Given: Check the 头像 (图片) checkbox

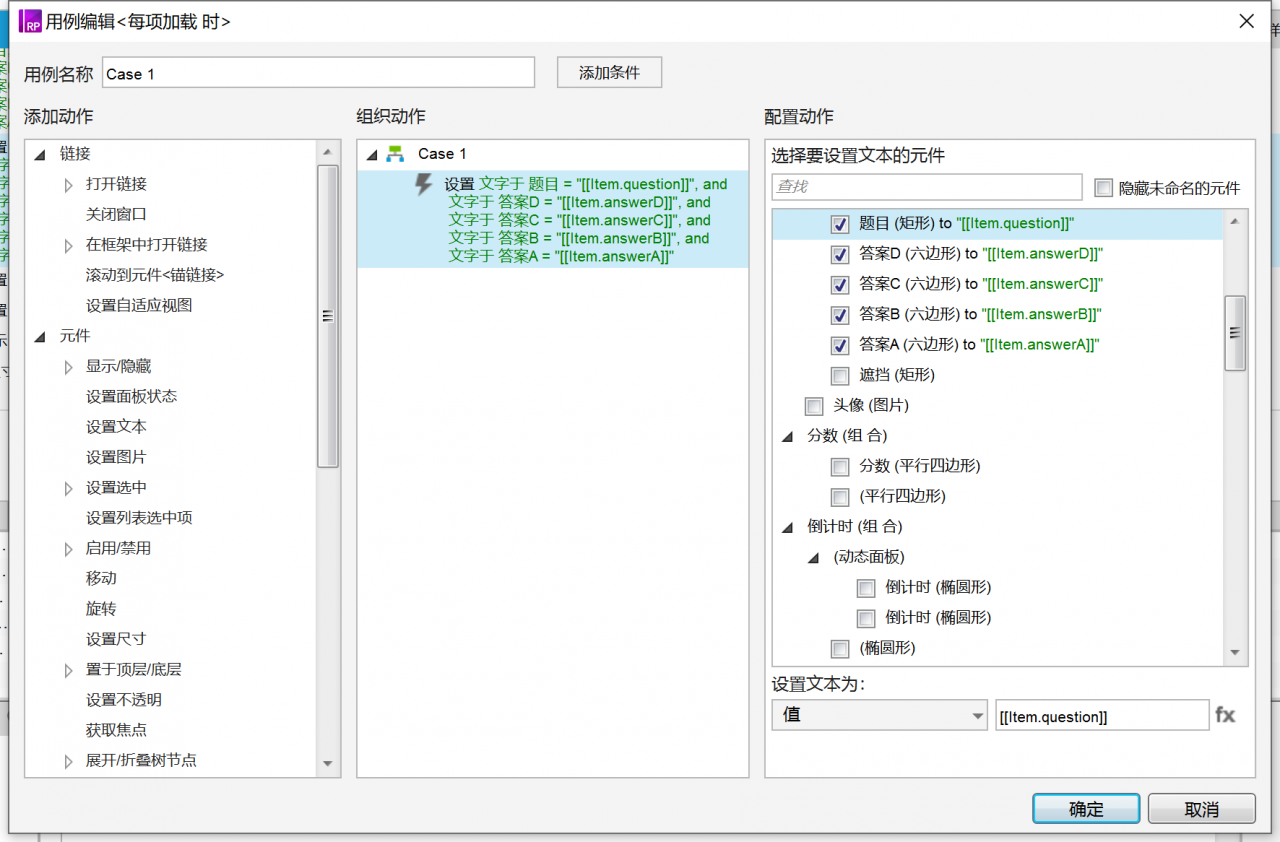Looking at the screenshot, I should (814, 406).
